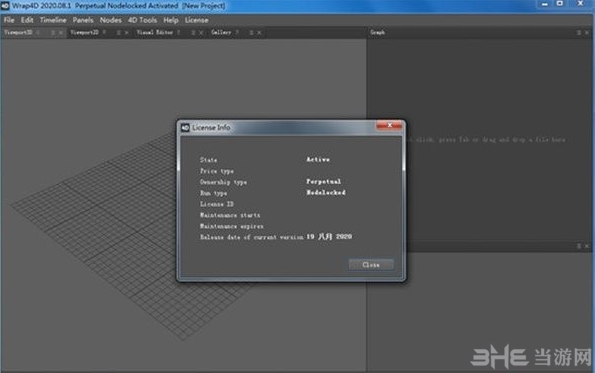Screen dimensions: 595x373
Task: Float the Viewport3D panel using its undock icon
Action: pos(53,33)
